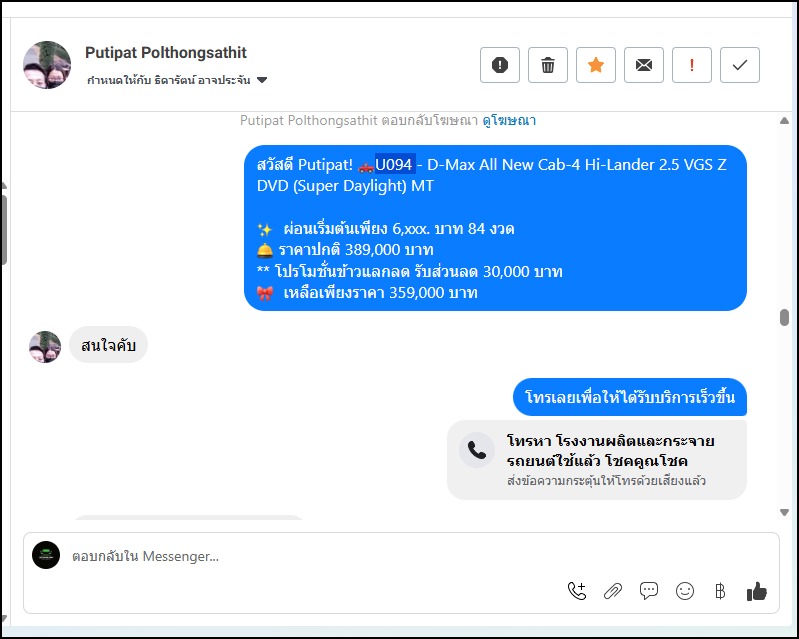799x639 pixels.
Task: Mark conversation done with the checkmark icon
Action: [x=739, y=65]
